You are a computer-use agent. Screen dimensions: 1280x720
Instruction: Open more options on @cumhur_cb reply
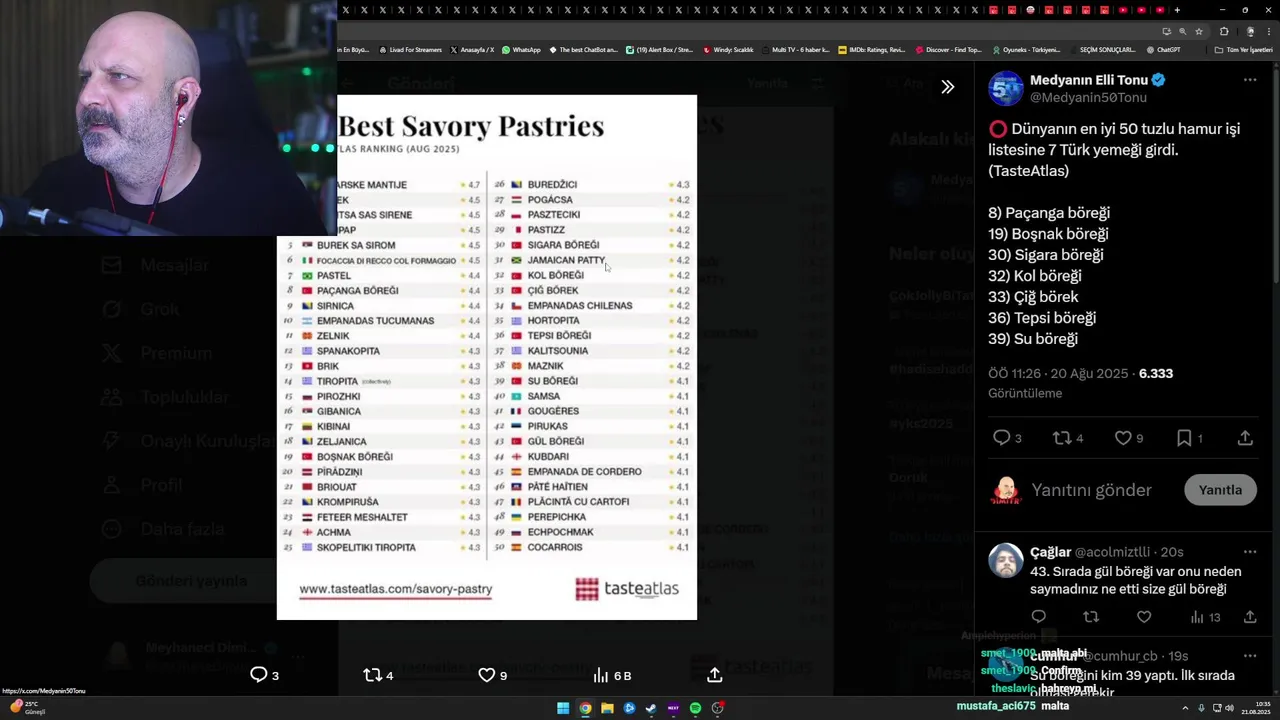click(1250, 656)
